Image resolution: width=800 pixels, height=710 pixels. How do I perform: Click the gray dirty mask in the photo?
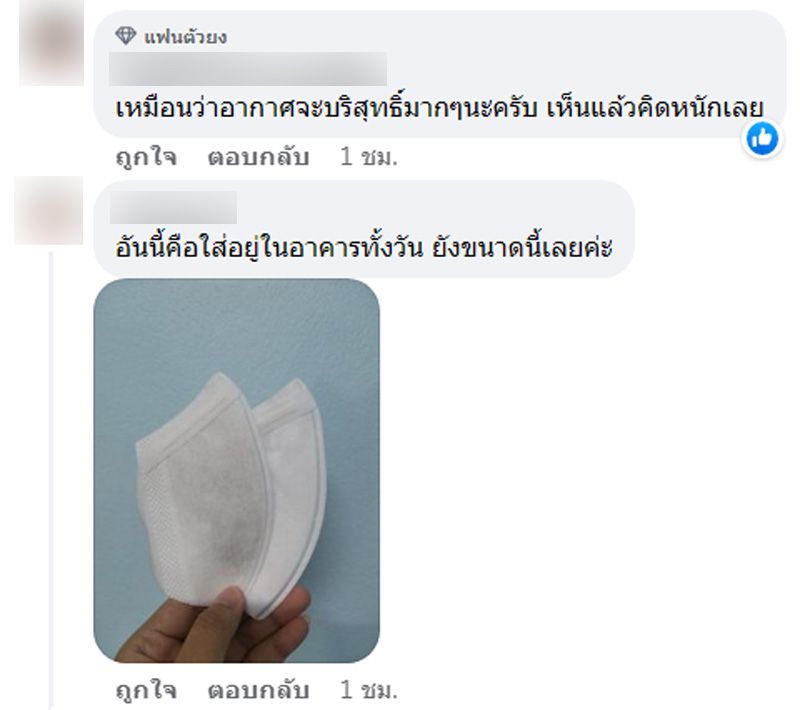pyautogui.click(x=204, y=490)
